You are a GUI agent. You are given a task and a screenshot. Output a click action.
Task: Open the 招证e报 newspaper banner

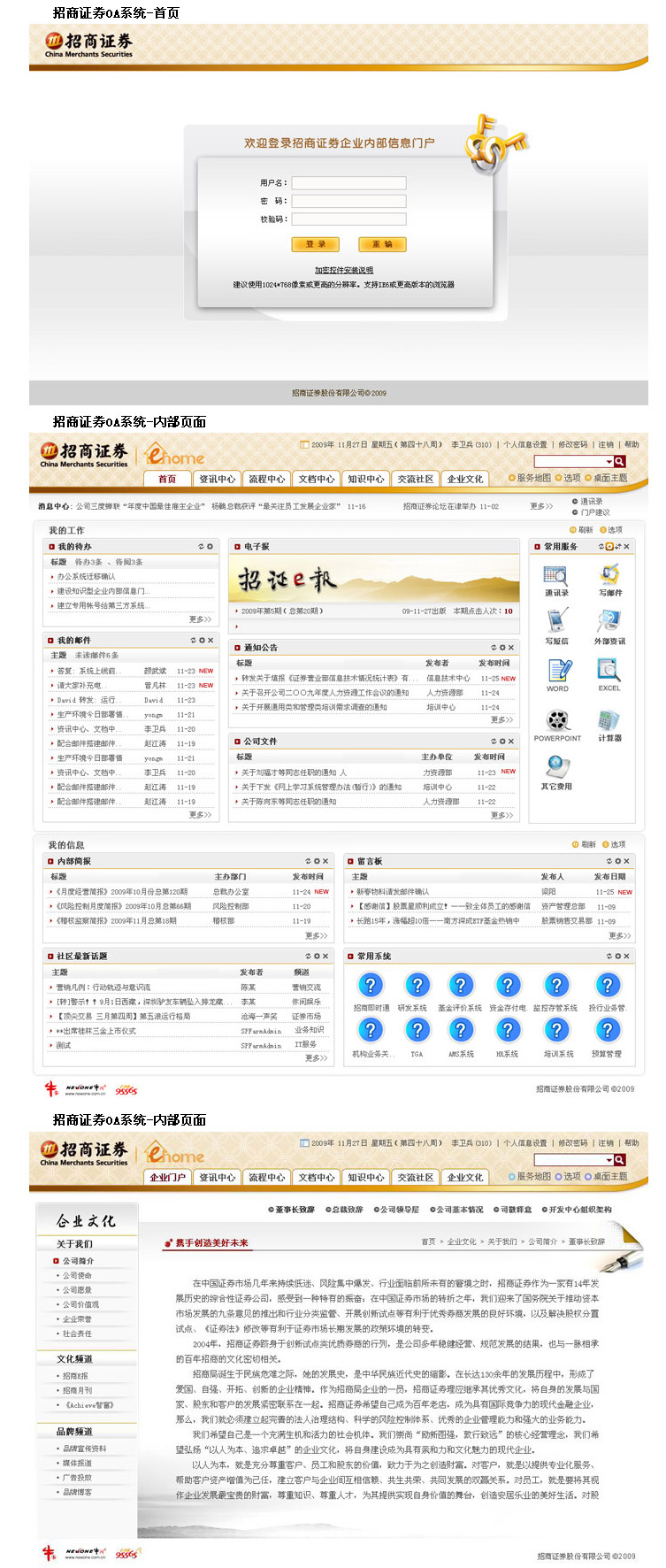[375, 579]
